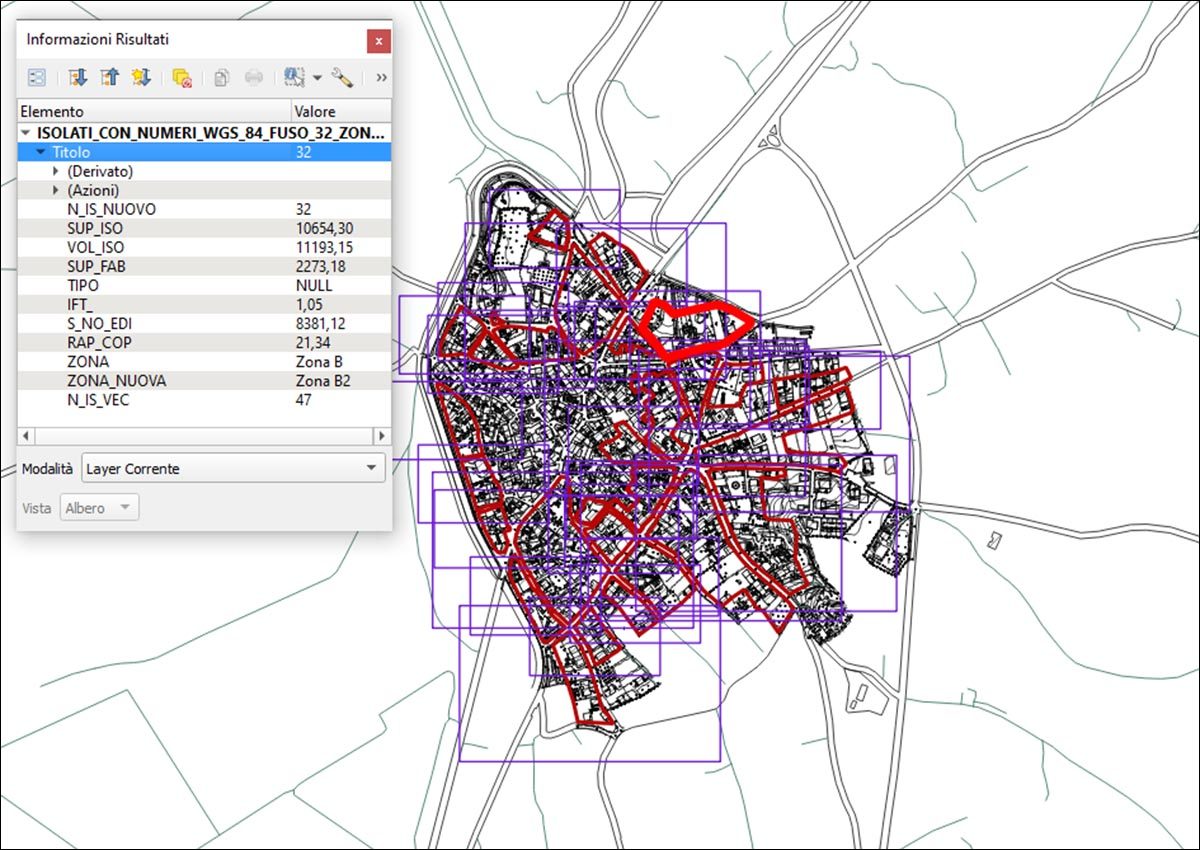The width and height of the screenshot is (1200, 850).
Task: Select the identify features selection tool
Action: [x=294, y=77]
